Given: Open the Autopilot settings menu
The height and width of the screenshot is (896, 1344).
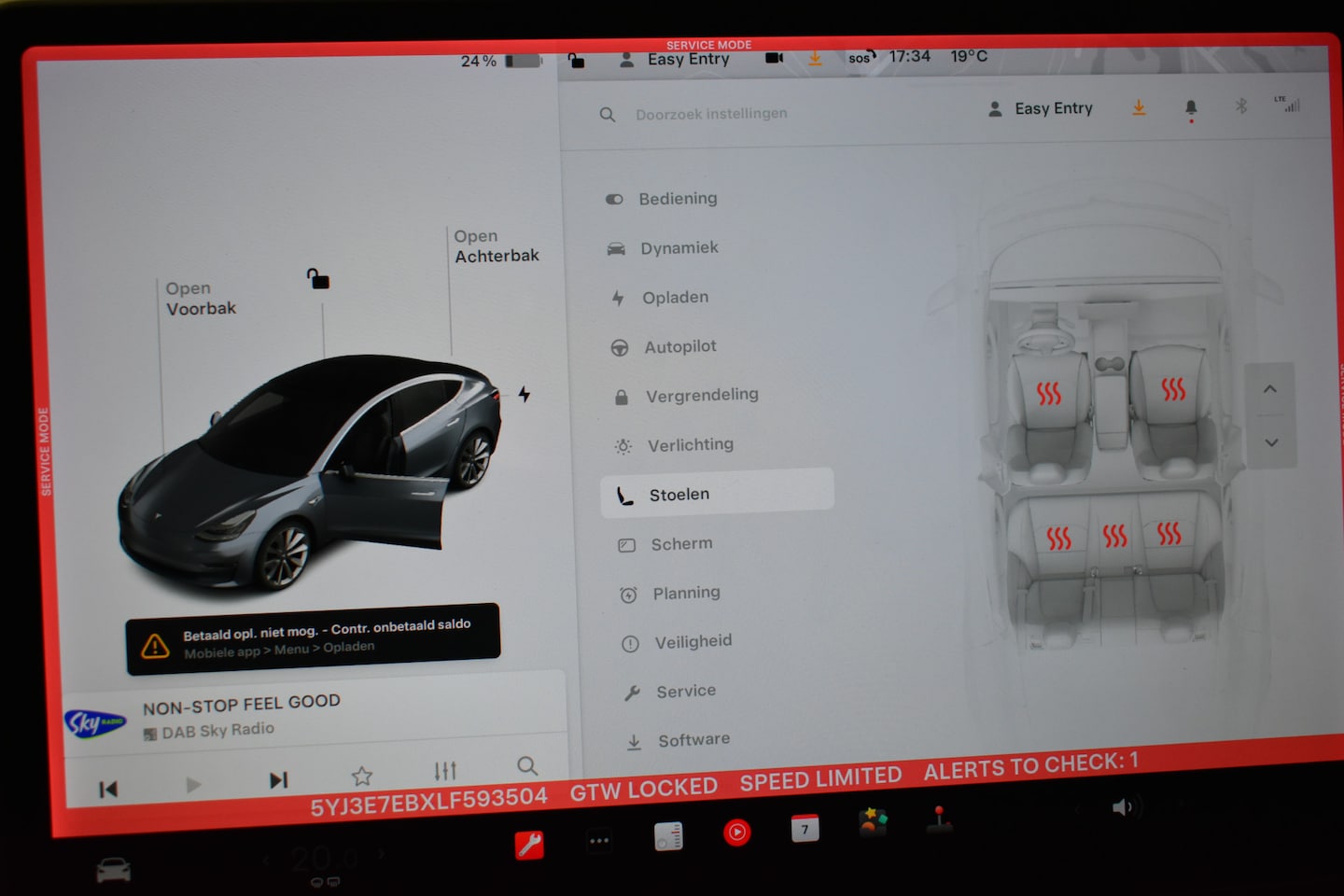Looking at the screenshot, I should [664, 346].
